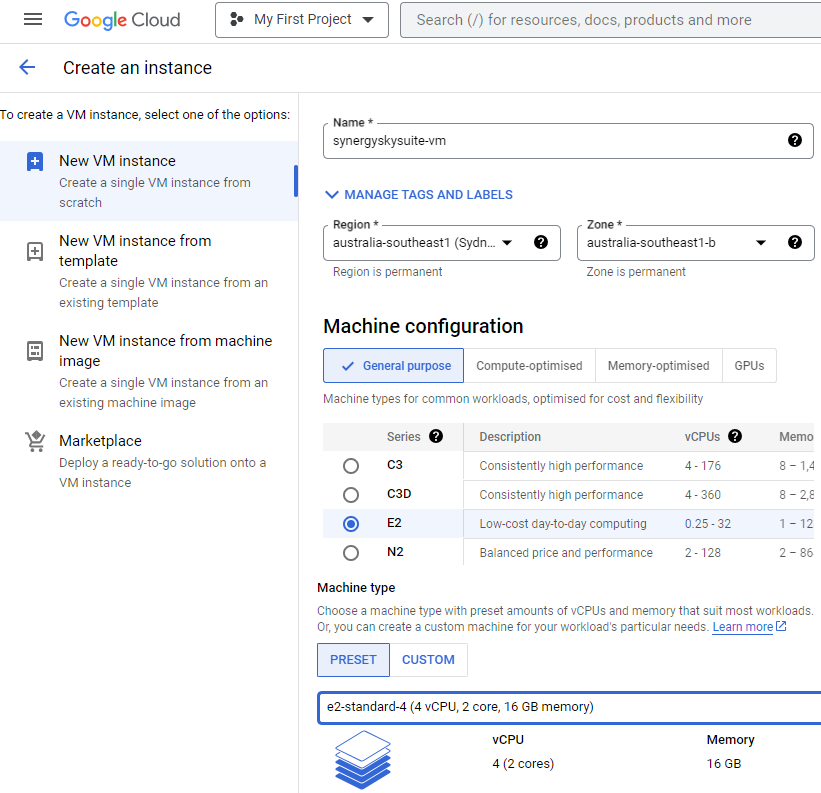Select the General purpose tab
This screenshot has height=793, width=821.
coord(393,365)
